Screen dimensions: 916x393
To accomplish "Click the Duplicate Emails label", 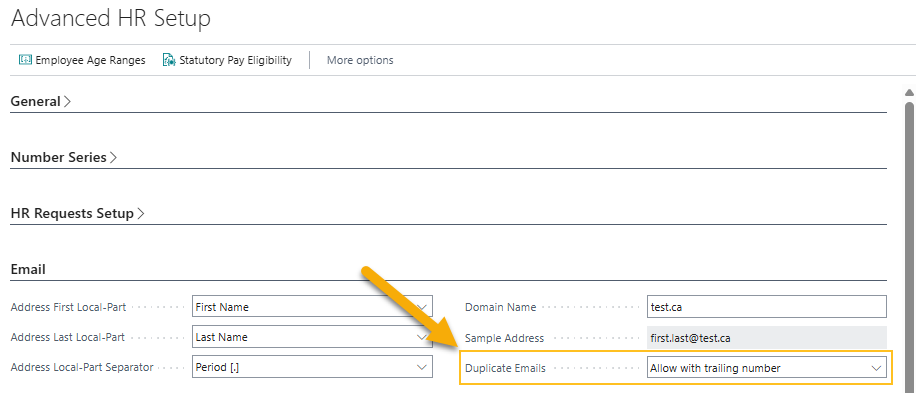I will click(x=505, y=368).
